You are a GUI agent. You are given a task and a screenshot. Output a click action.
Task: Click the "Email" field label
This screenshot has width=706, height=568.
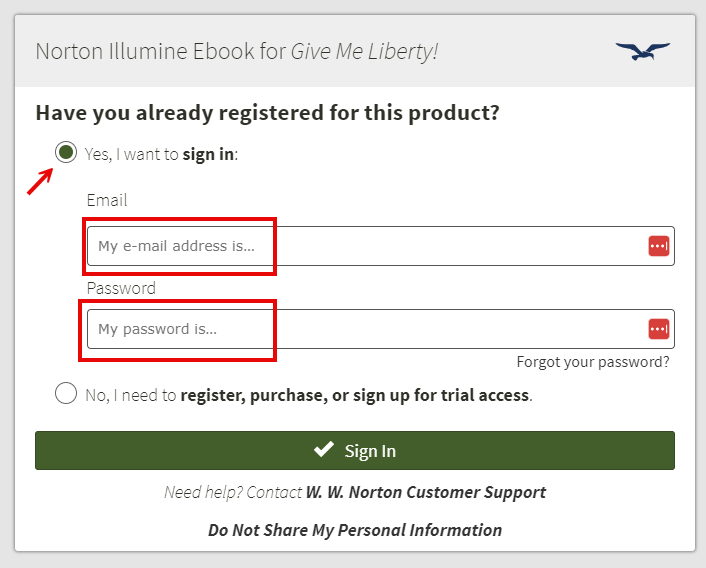click(107, 200)
